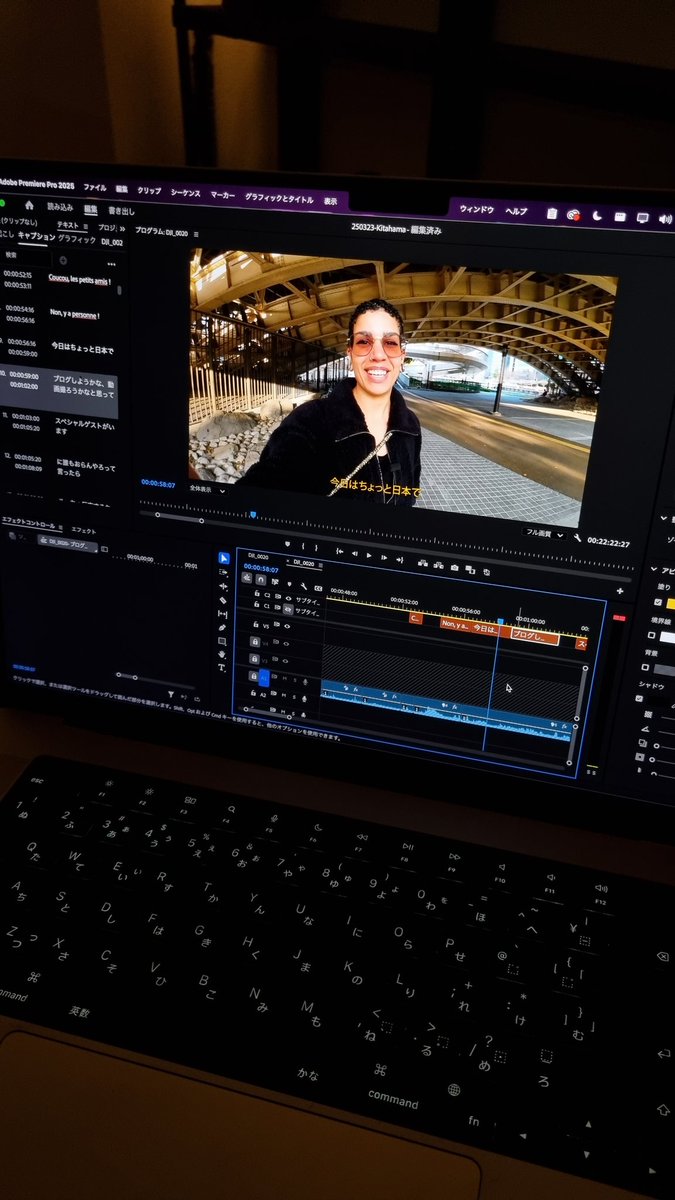Screen dimensions: 675x1200
Task: Open the エフェクトコントロール panel menu
Action: click(61, 527)
